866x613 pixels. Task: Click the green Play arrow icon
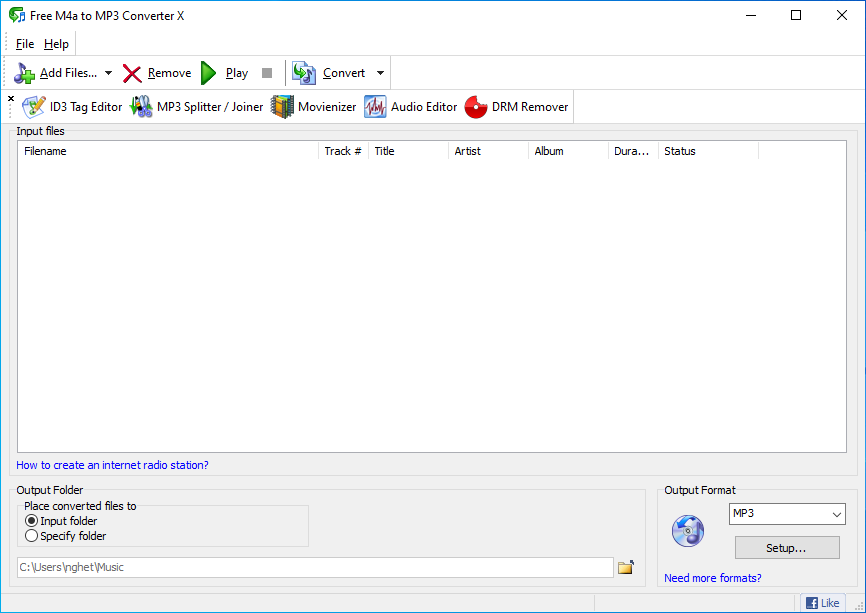point(208,72)
